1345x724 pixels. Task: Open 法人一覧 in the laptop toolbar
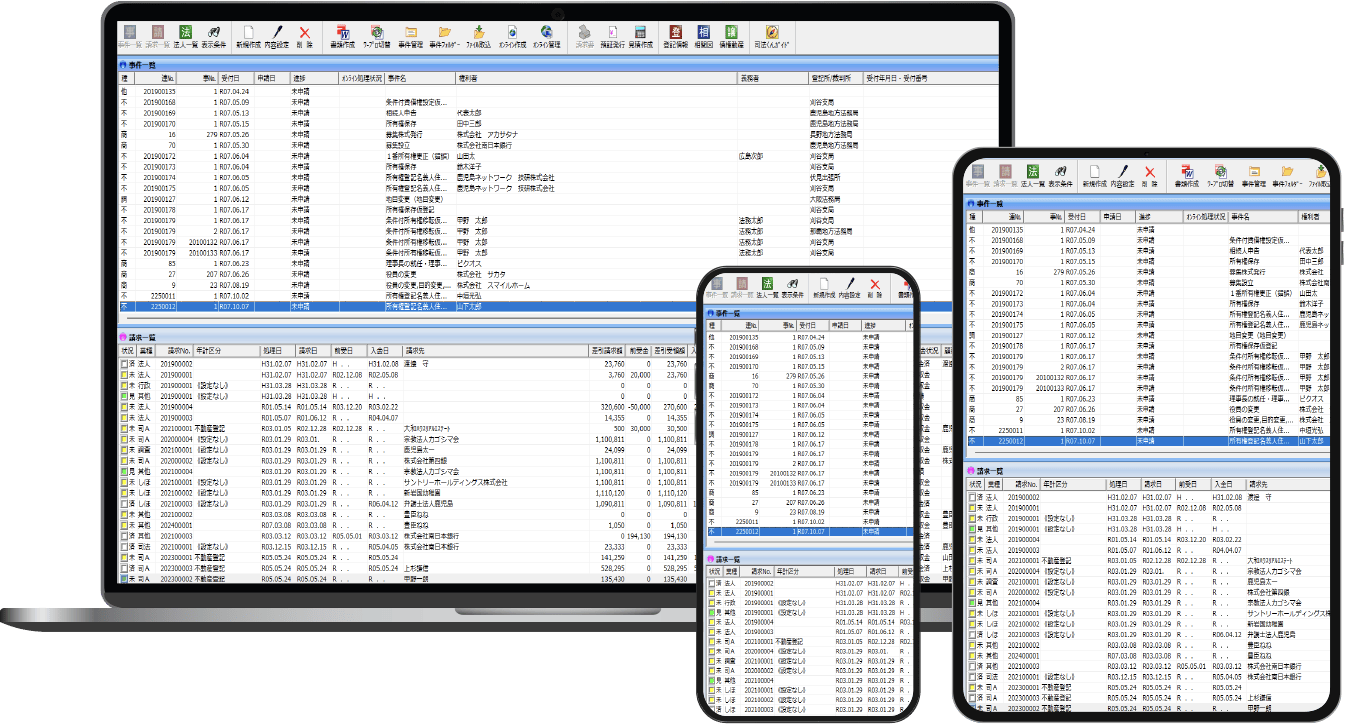185,37
